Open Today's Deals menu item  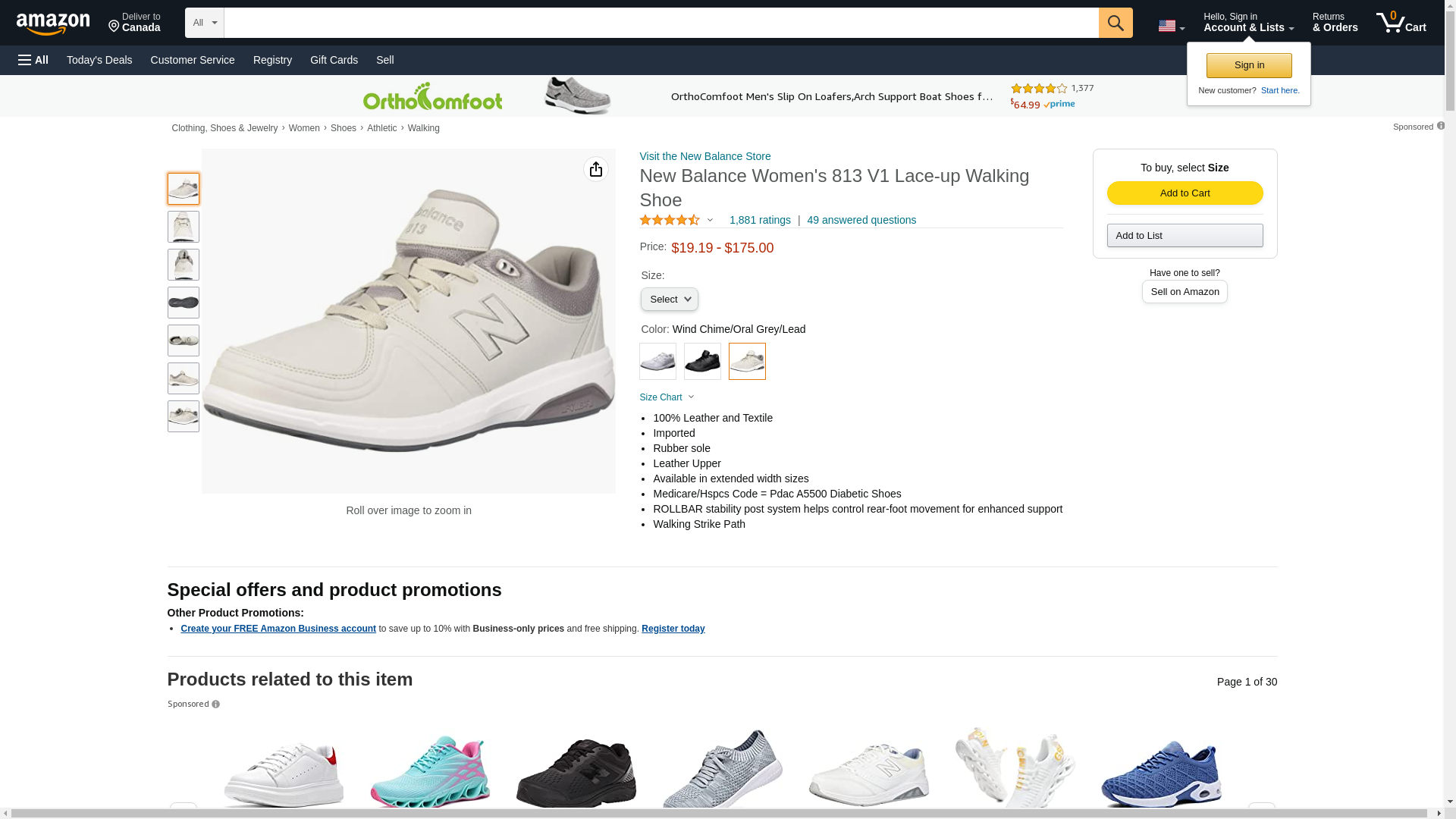(x=99, y=60)
